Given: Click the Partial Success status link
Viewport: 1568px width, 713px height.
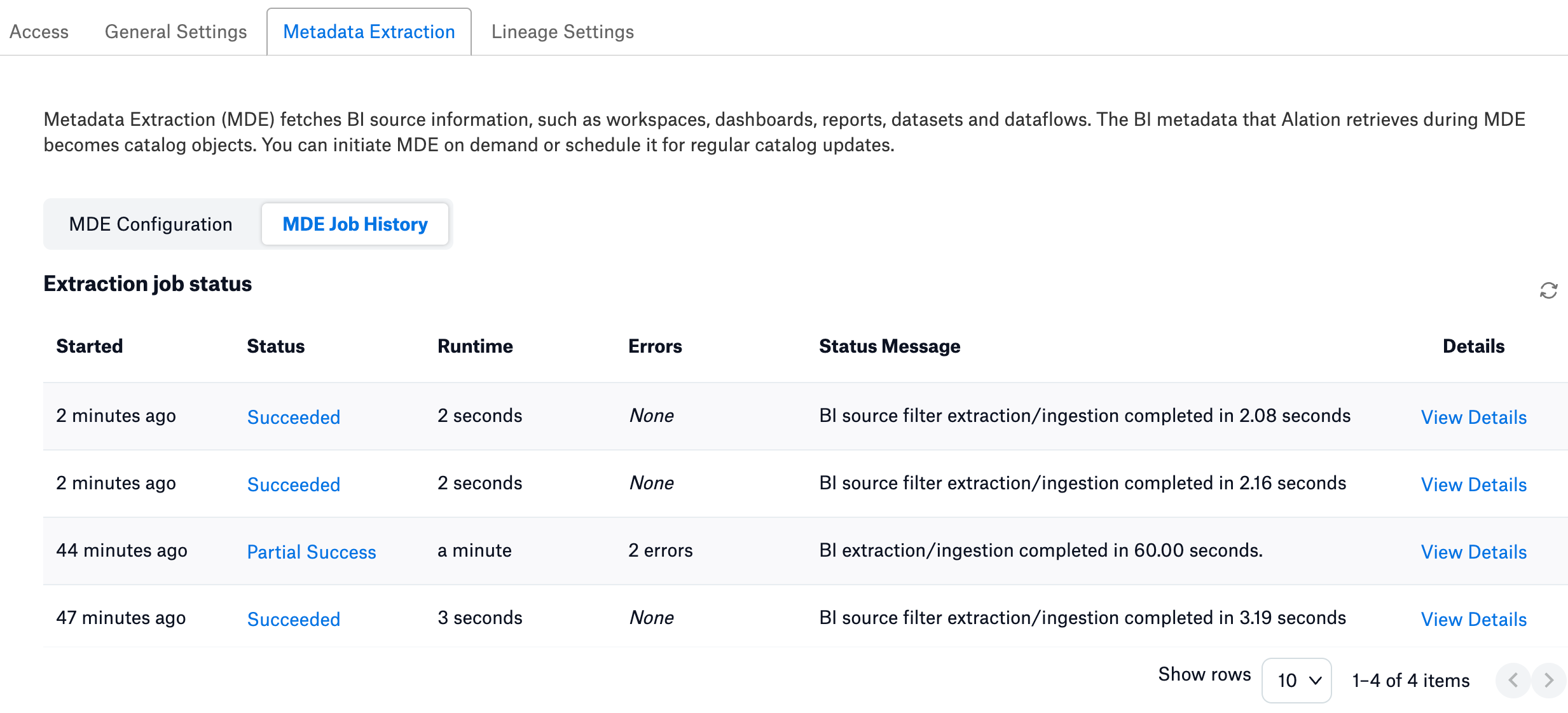Looking at the screenshot, I should point(312,552).
